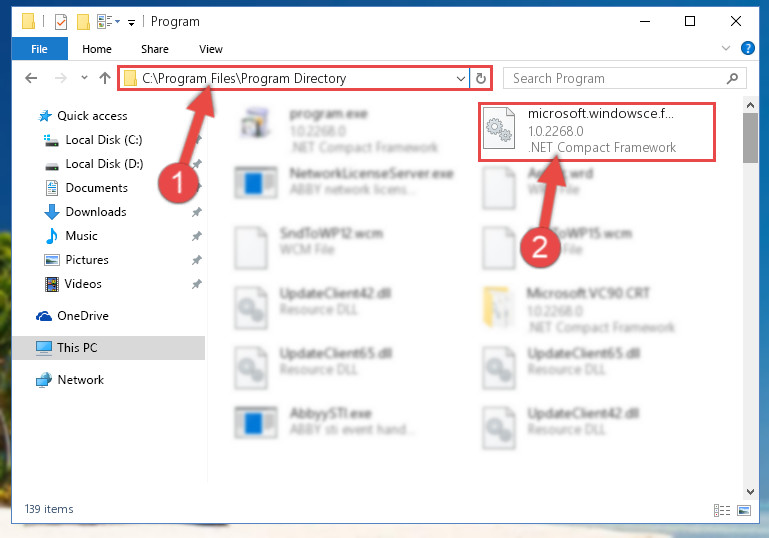Switch to large icons view layout
This screenshot has height=538, width=769.
(x=744, y=511)
